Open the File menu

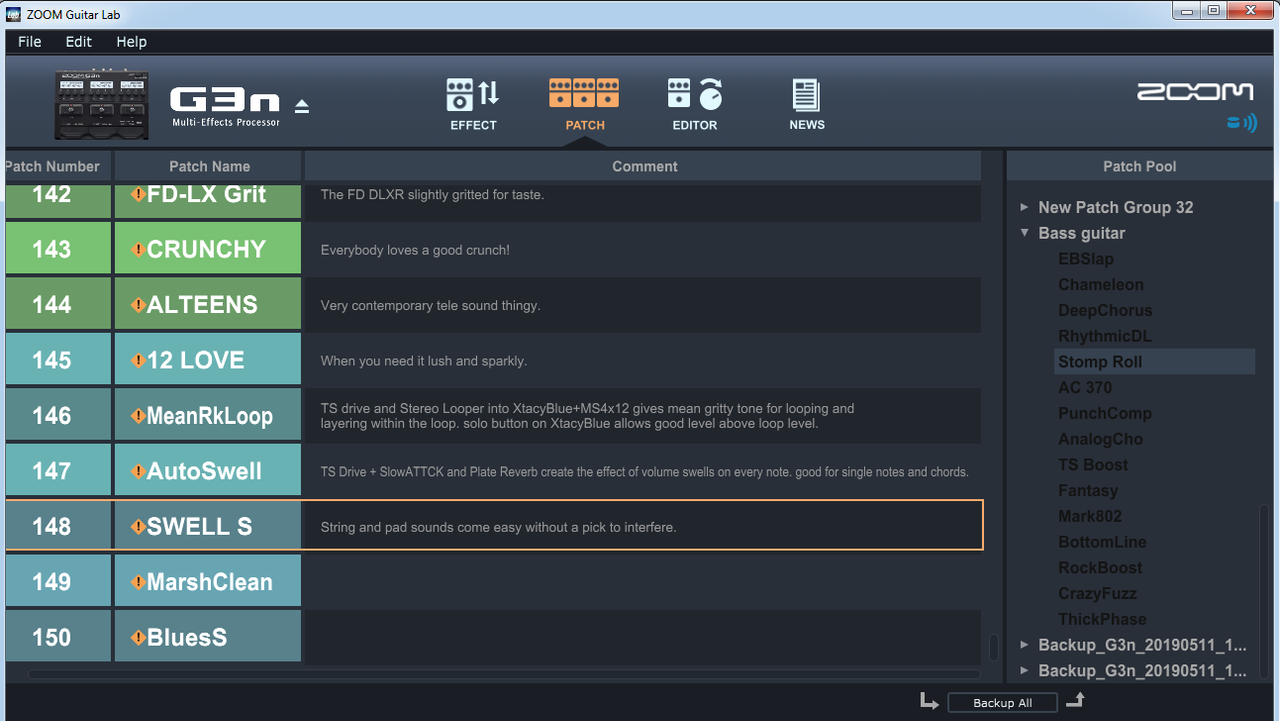30,42
